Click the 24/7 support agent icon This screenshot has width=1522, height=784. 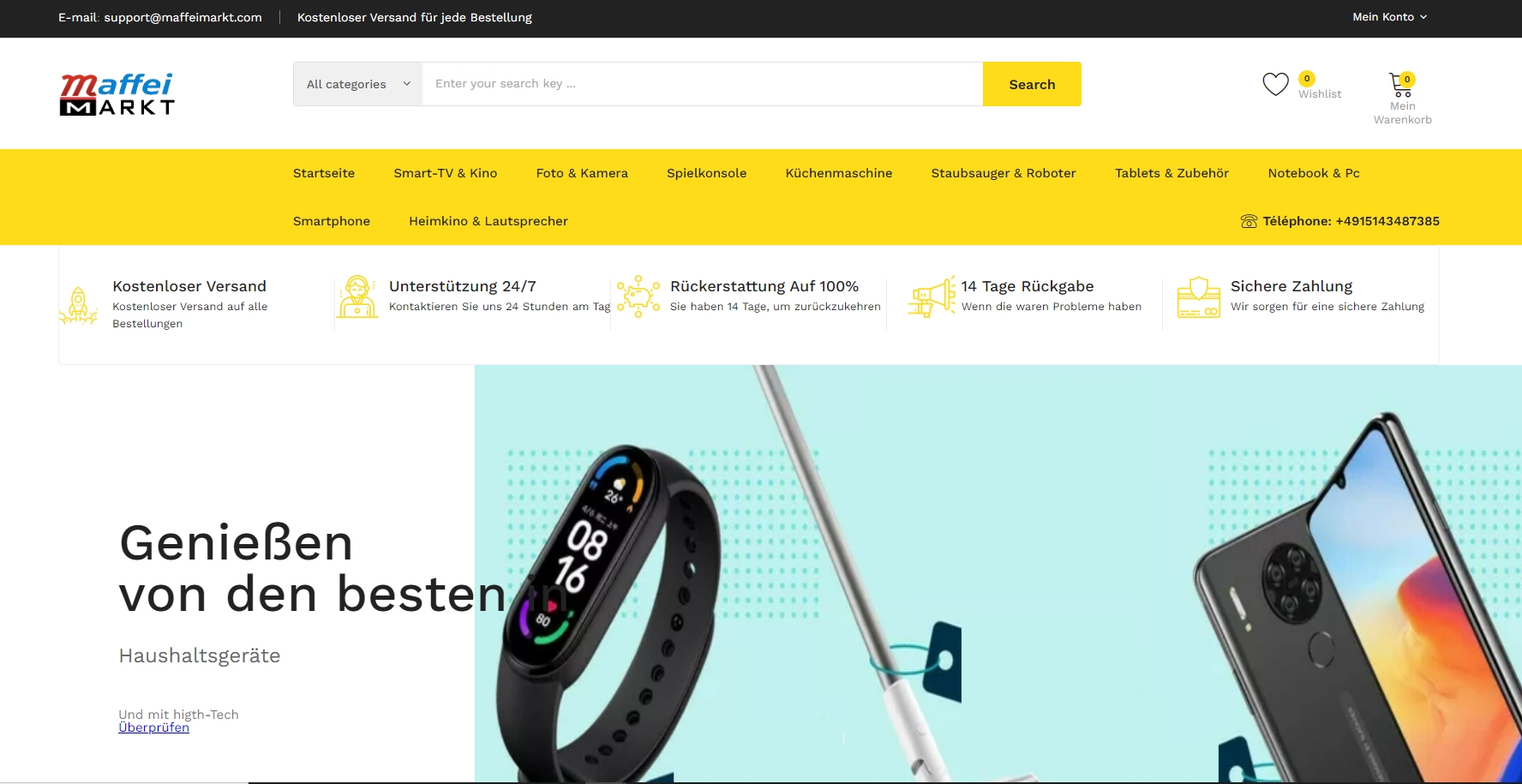pos(357,296)
